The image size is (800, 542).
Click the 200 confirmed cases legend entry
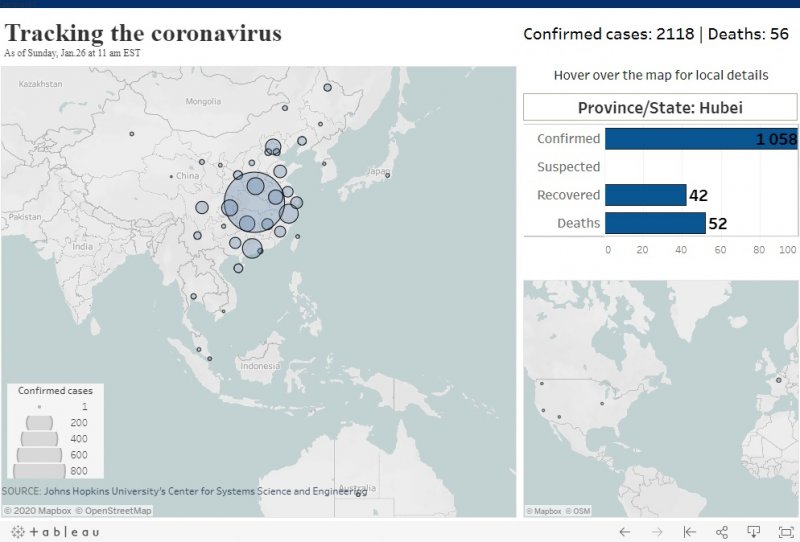point(56,423)
